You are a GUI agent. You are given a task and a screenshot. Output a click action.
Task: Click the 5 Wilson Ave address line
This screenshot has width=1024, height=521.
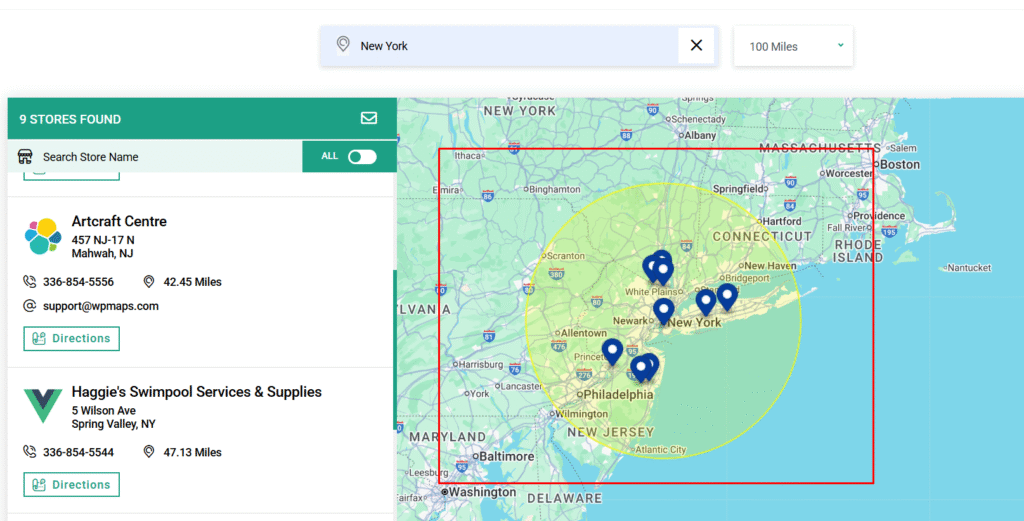click(104, 411)
